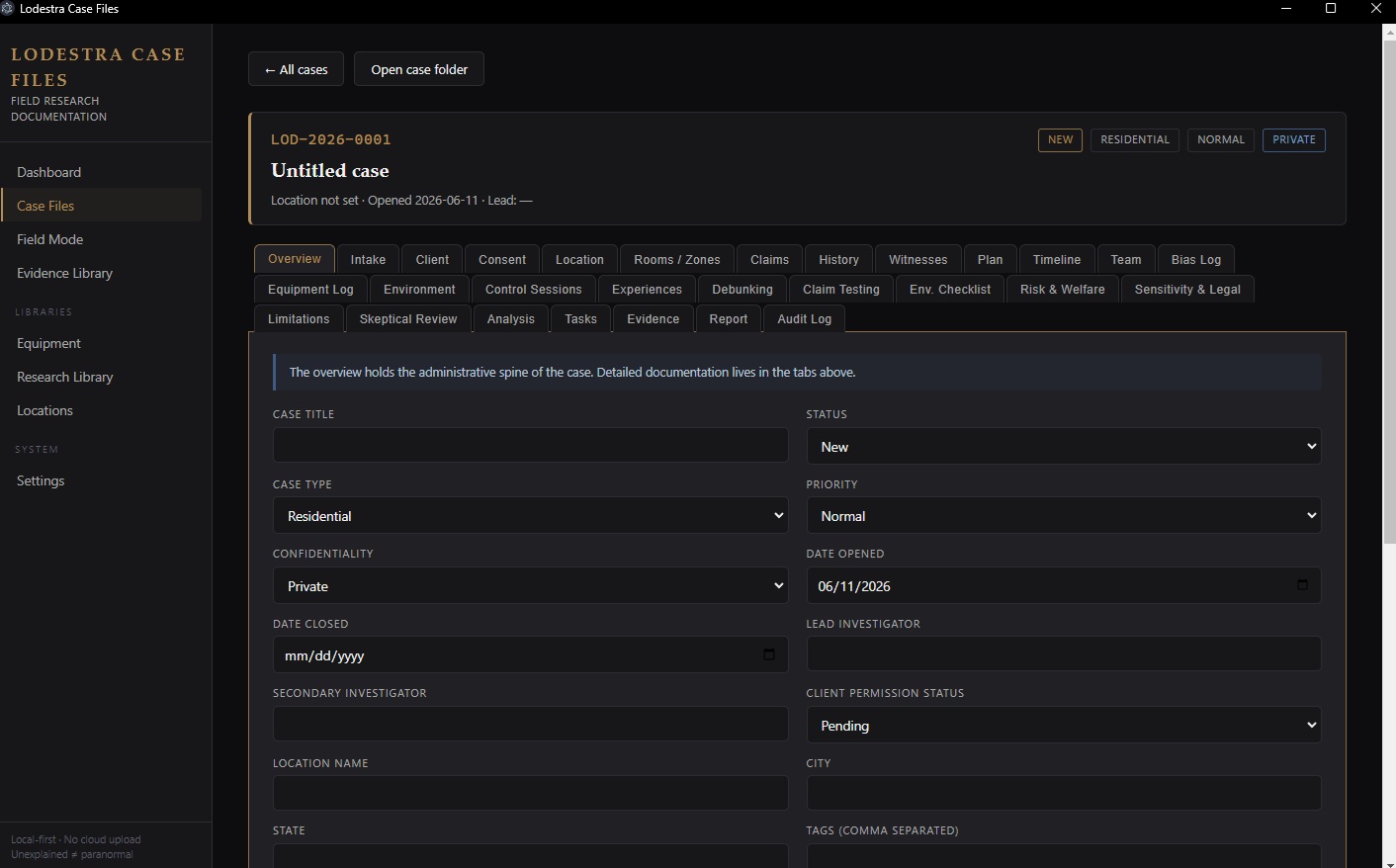The image size is (1396, 868).
Task: Click the Open case folder button
Action: (x=419, y=69)
